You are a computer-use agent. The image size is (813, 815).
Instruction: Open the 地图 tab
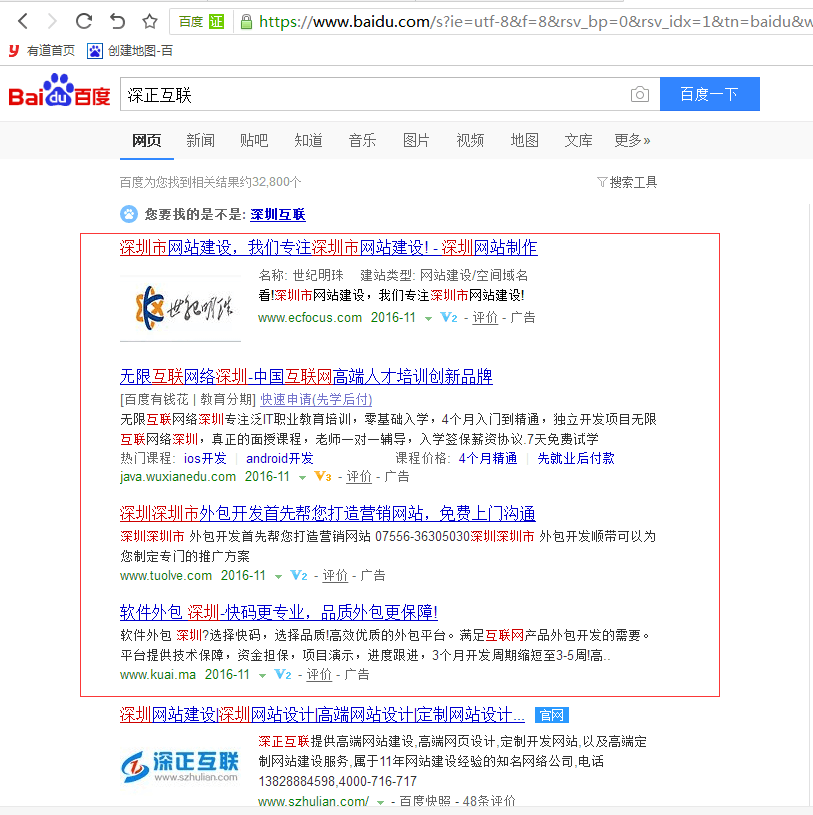click(x=524, y=140)
